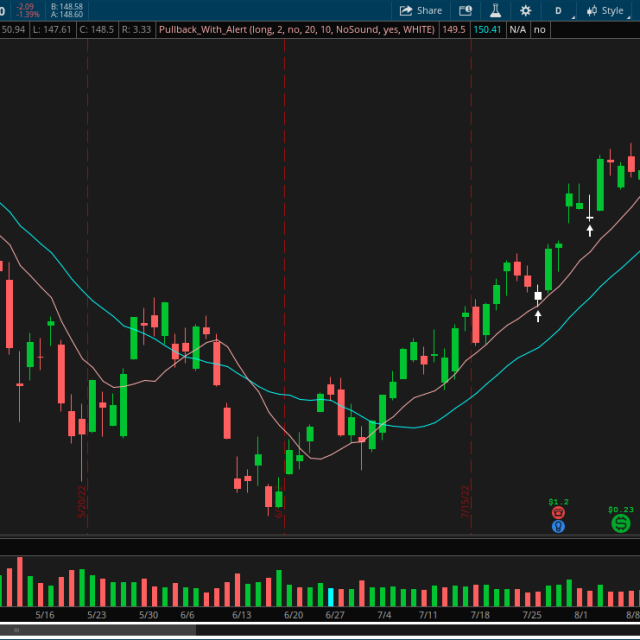
Task: Click the -1.39% percent change value
Action: point(27,14)
